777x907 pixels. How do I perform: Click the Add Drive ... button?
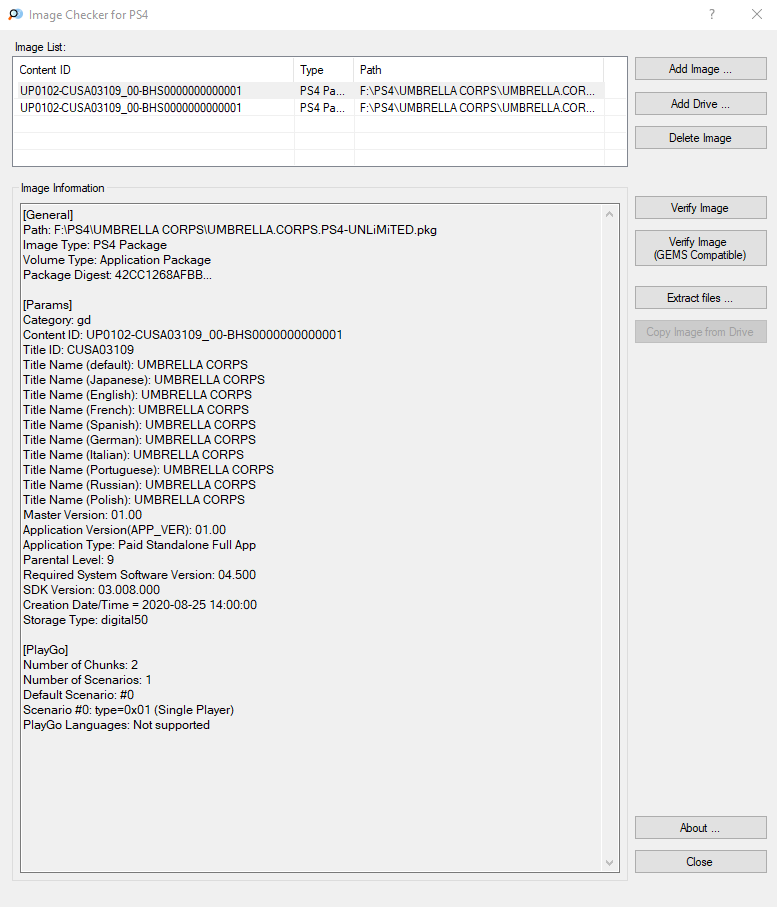pos(701,104)
